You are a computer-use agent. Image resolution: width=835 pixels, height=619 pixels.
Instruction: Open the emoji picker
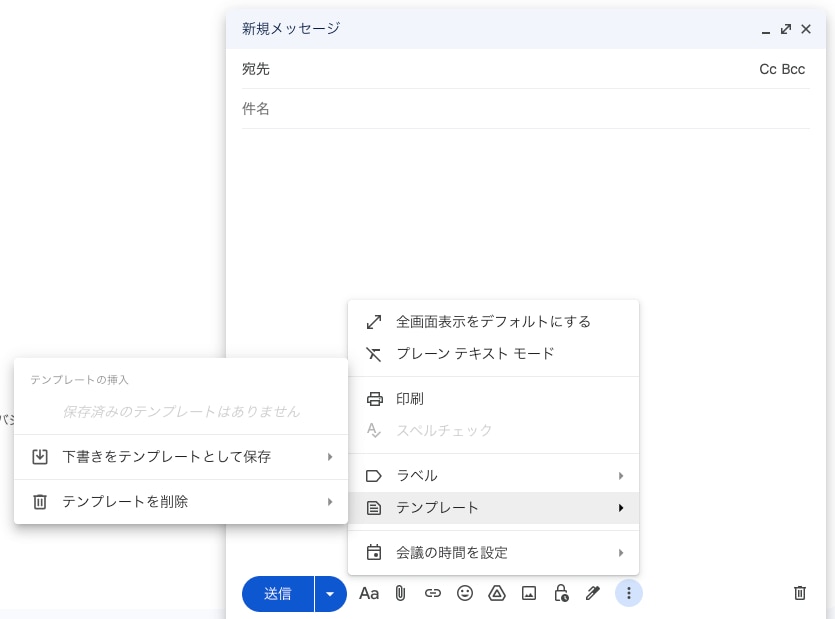pos(464,593)
